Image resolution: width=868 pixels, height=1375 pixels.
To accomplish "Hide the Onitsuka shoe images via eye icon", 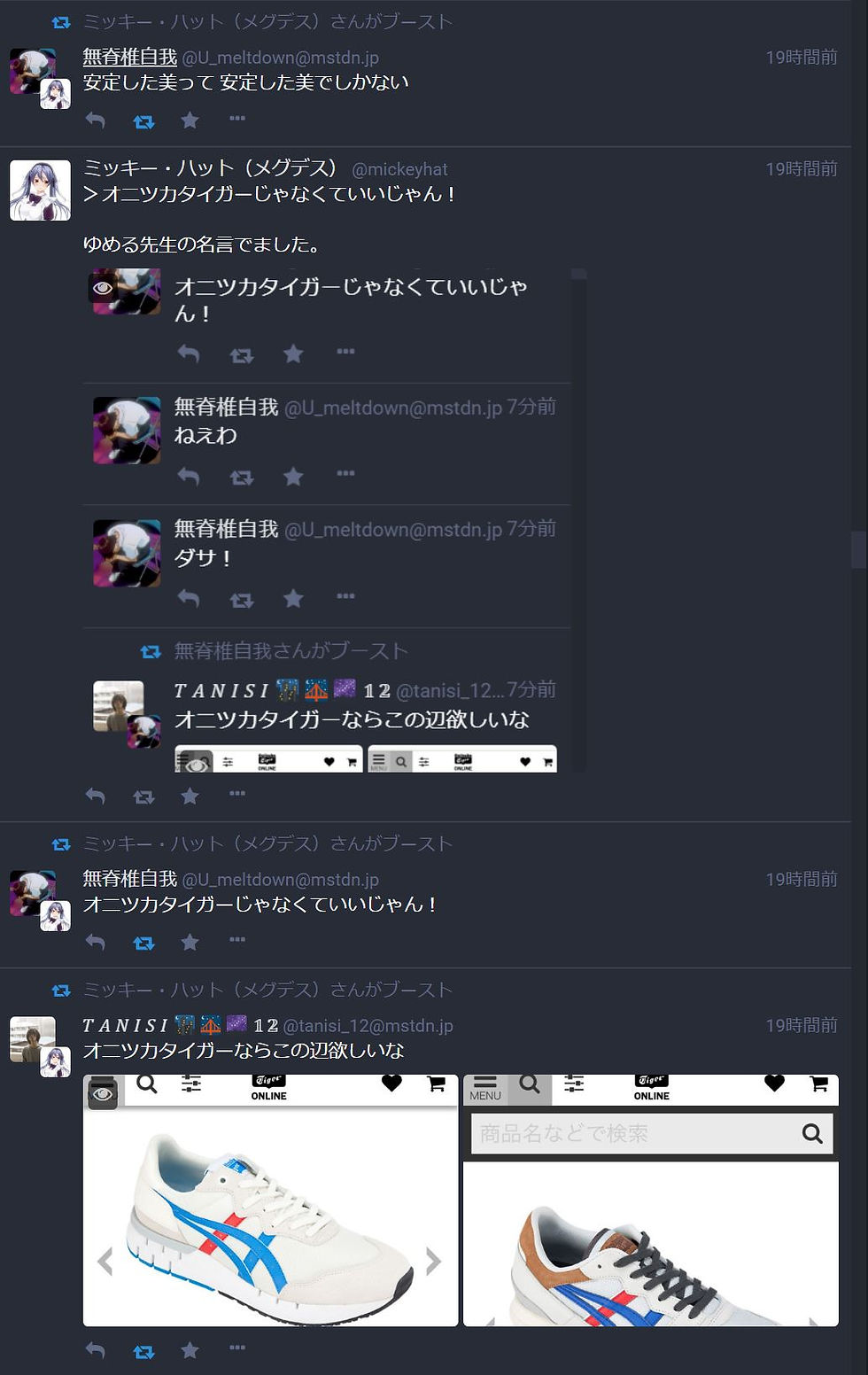I will 103,1093.
